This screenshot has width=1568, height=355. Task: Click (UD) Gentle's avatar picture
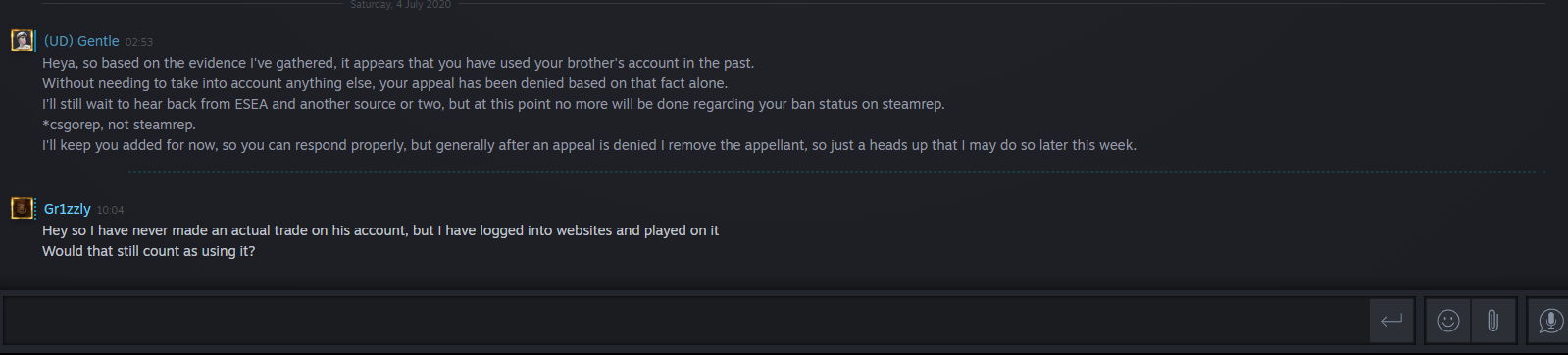click(x=22, y=40)
